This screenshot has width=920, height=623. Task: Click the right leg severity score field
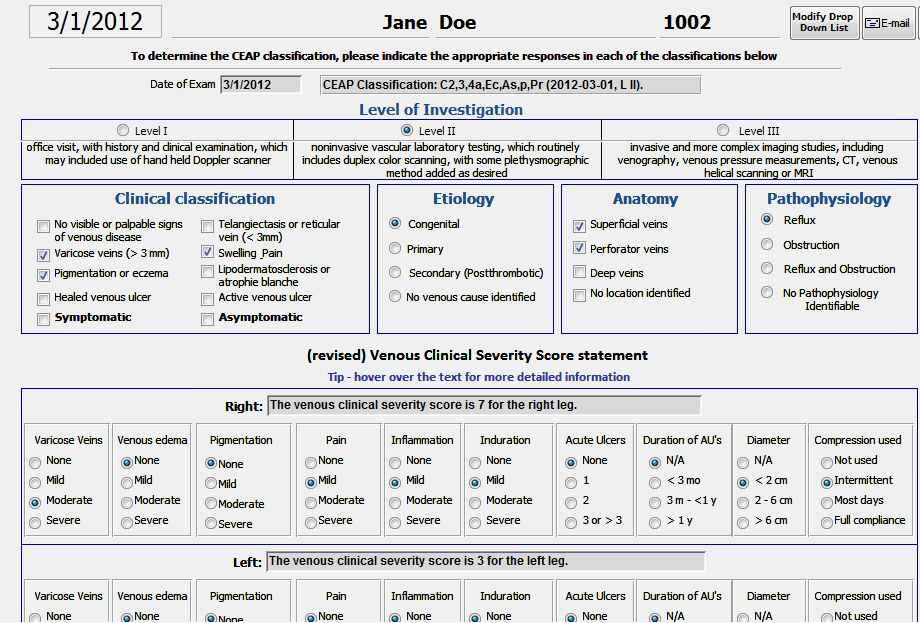coord(484,405)
